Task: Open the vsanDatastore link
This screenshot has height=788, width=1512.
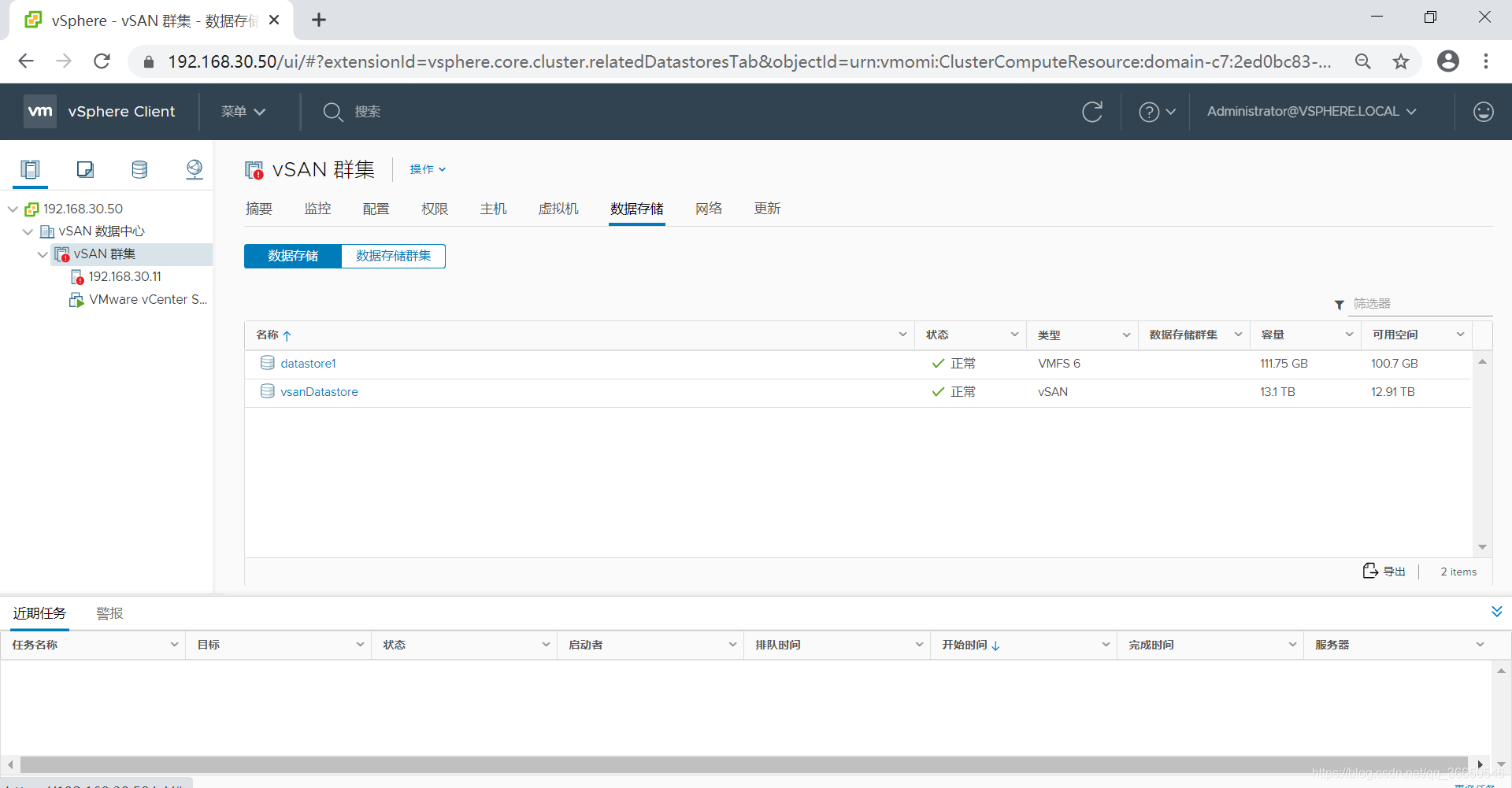Action: (319, 391)
